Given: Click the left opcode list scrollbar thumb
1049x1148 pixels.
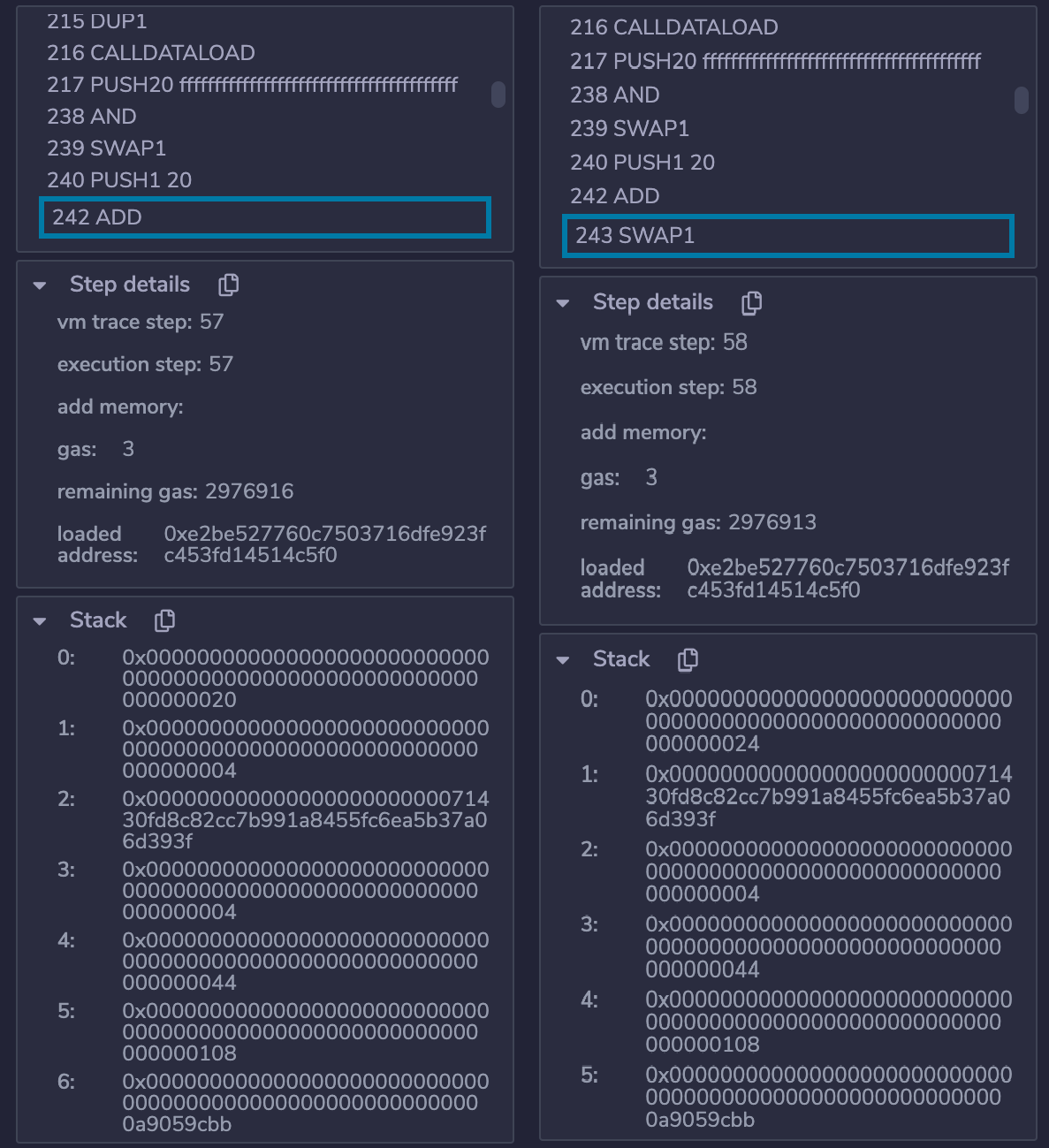Looking at the screenshot, I should [498, 95].
